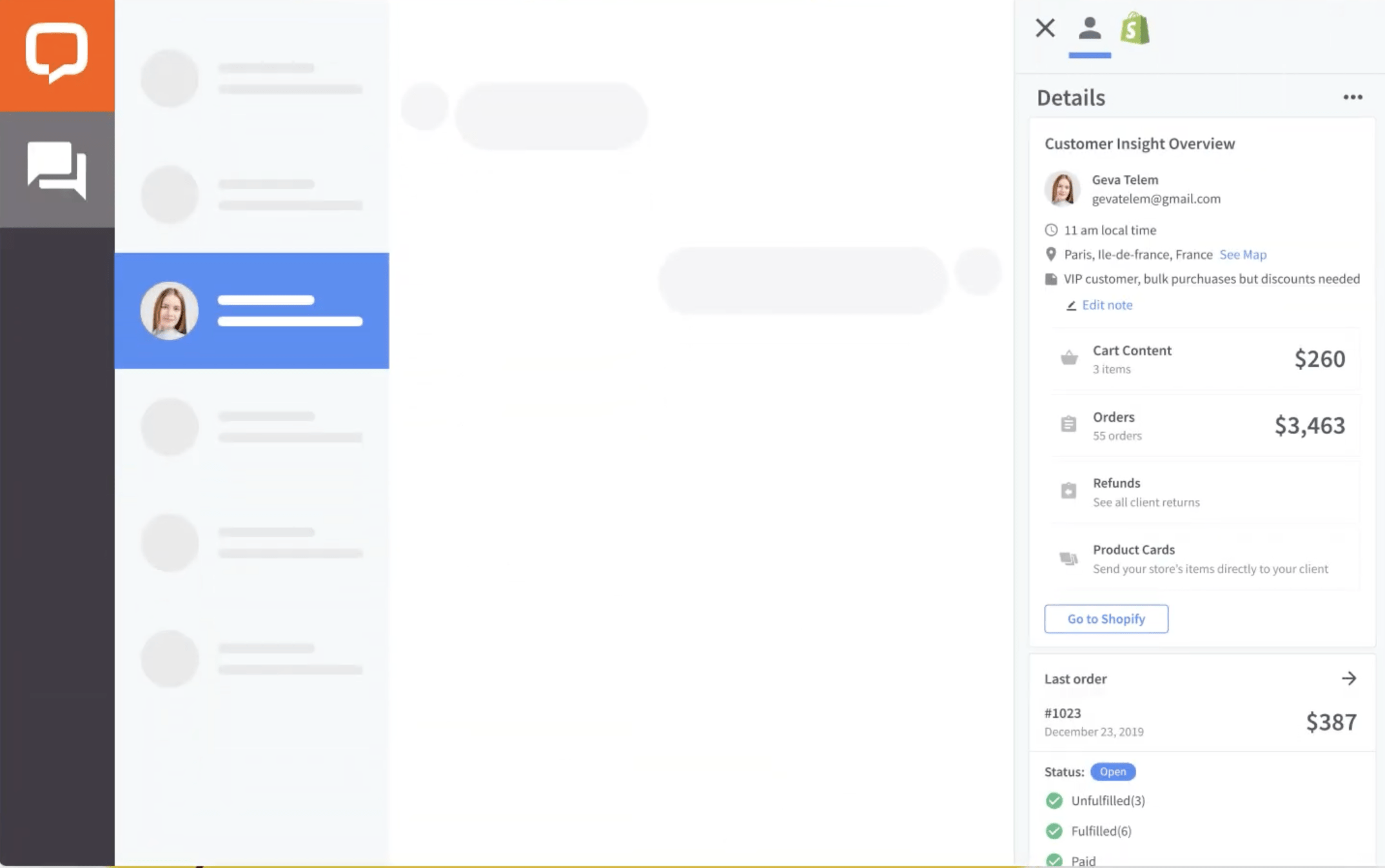Click the Unfulfilled(3) check icon
This screenshot has height=868, width=1385.
pyautogui.click(x=1054, y=800)
